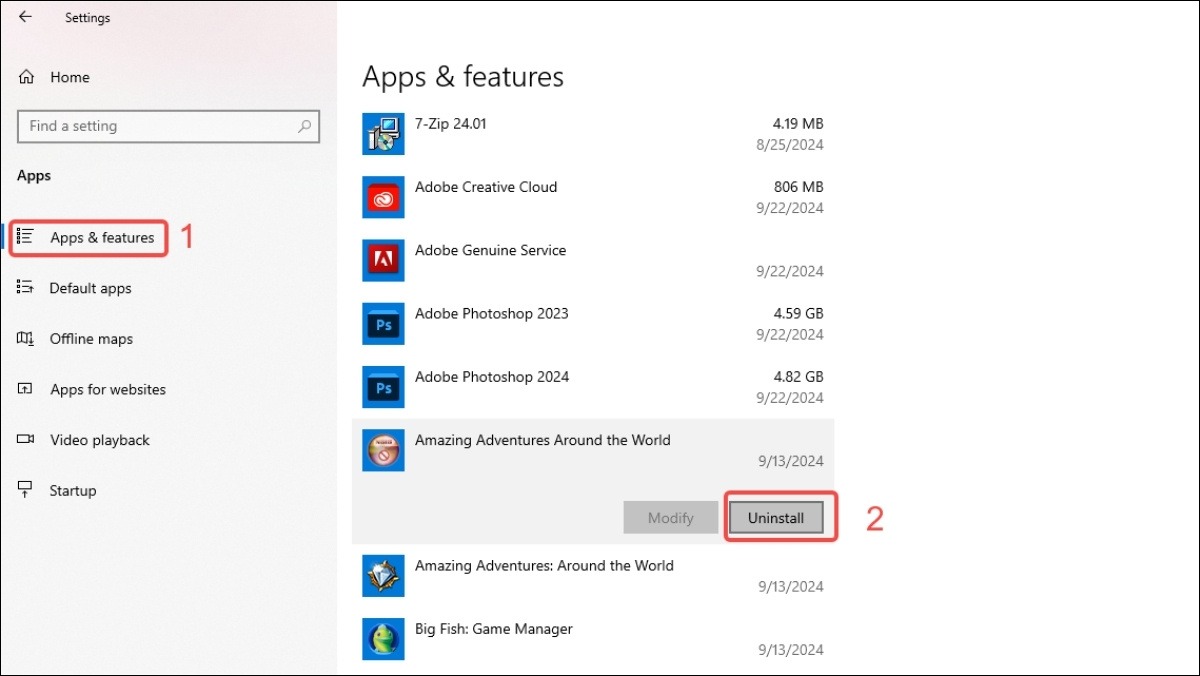Screen dimensions: 1200x676
Task: Select the Amazing Adventures: Around the World compass icon
Action: 383,576
